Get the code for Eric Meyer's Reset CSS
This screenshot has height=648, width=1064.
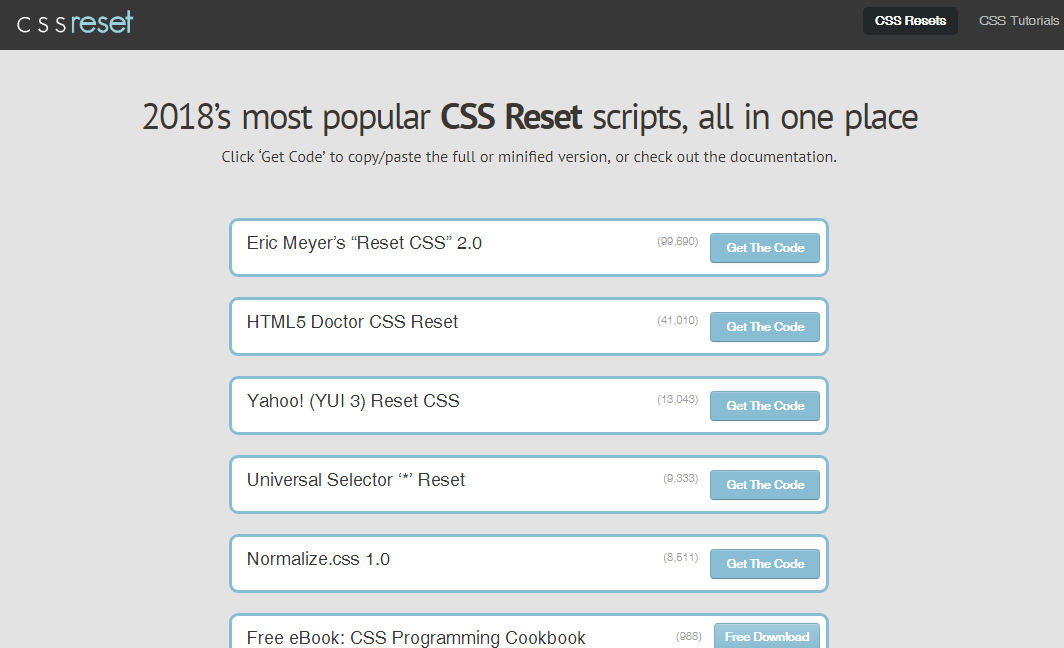(765, 248)
